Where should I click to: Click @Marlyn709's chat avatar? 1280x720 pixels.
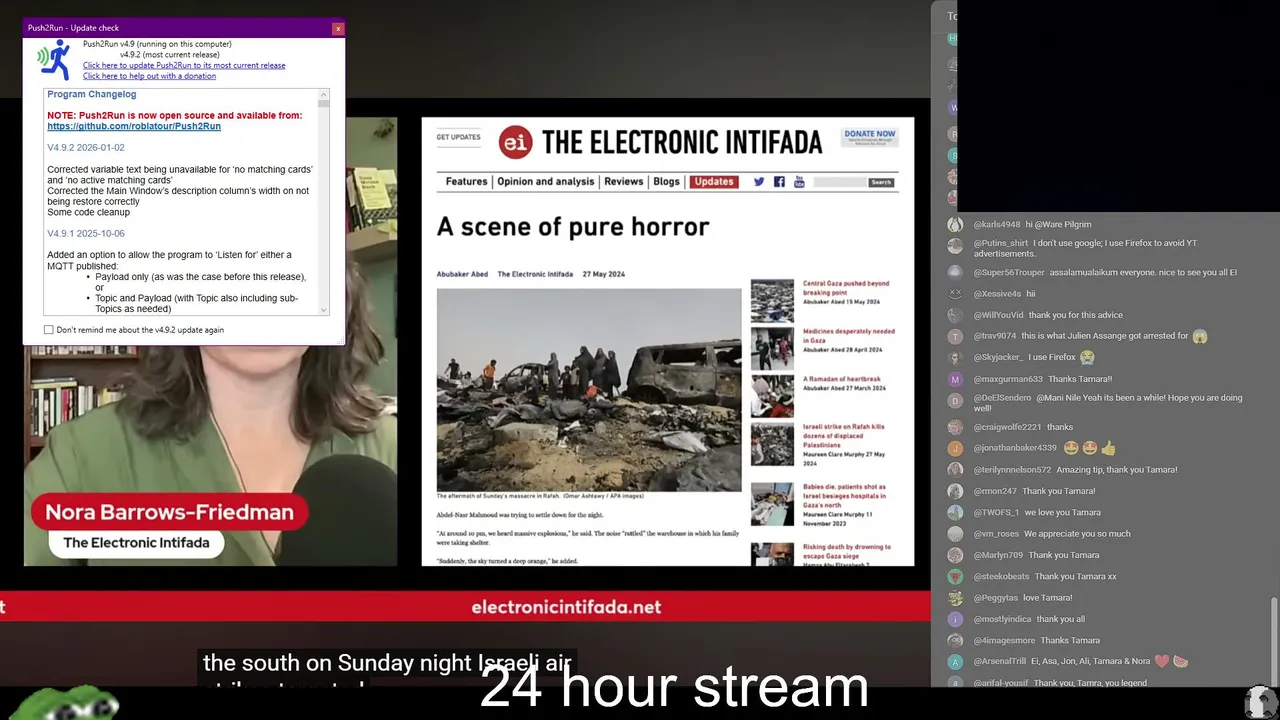(x=955, y=555)
